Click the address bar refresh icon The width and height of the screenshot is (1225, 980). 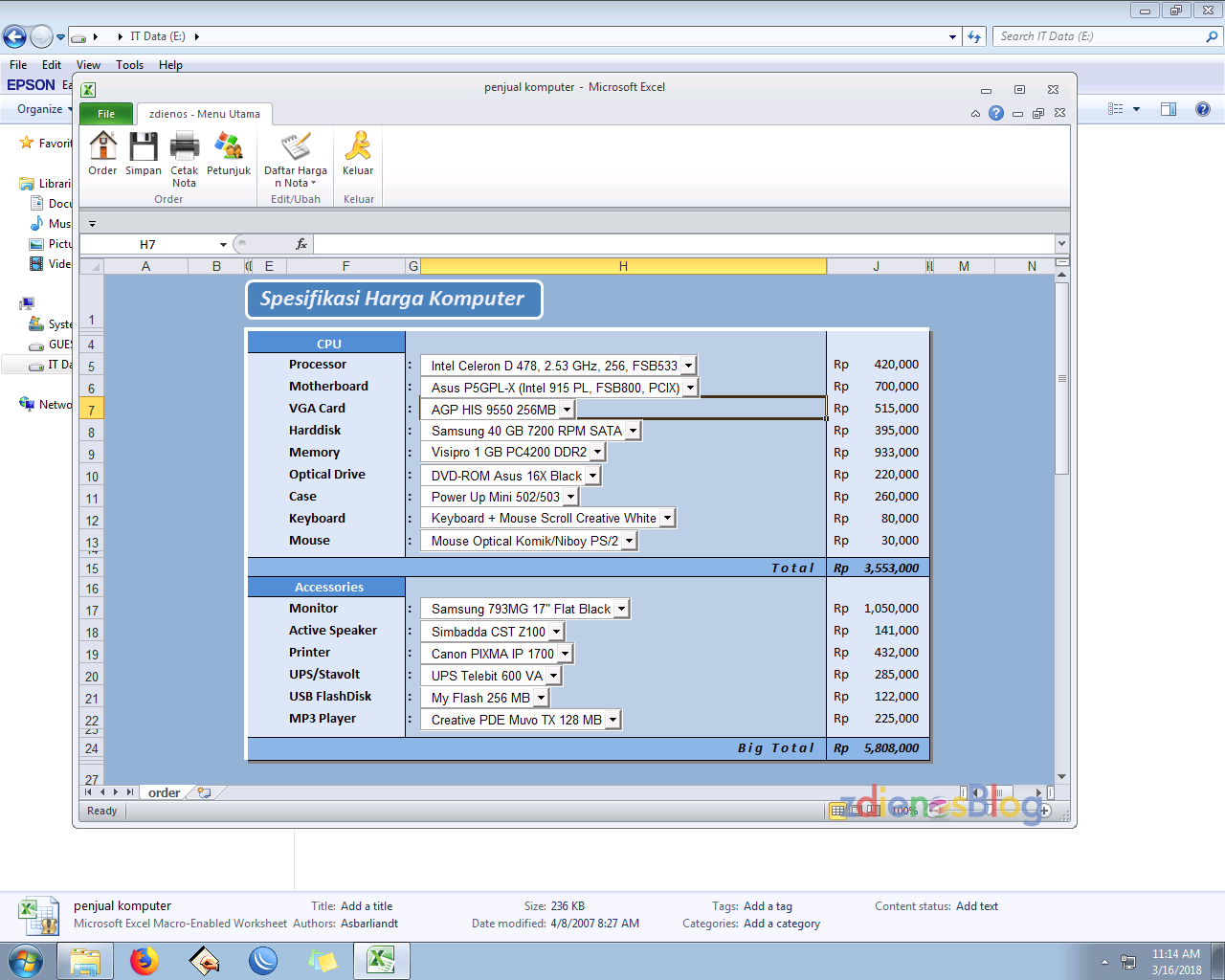pyautogui.click(x=974, y=36)
